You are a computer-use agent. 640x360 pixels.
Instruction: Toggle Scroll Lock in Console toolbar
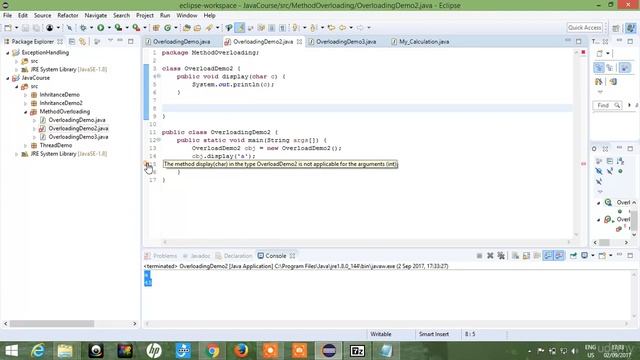[x=526, y=256]
